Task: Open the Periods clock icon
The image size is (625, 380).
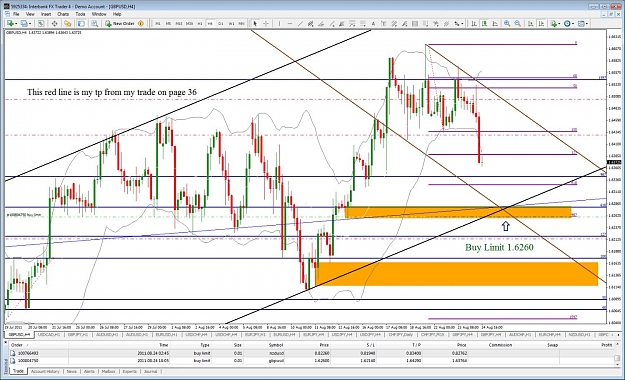Action: 567,24
